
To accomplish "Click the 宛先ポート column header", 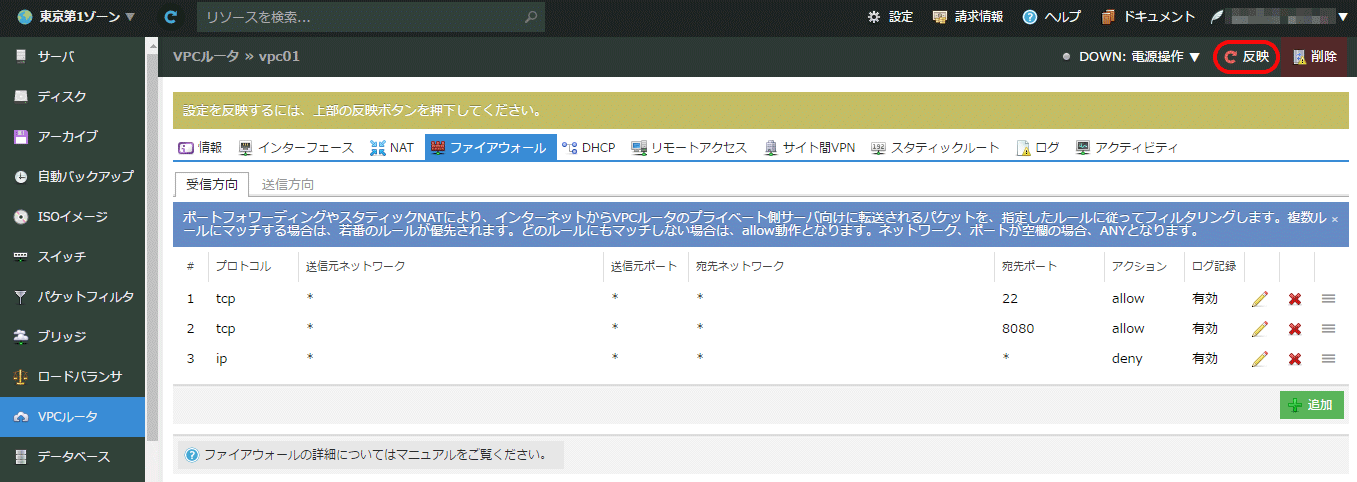I will pos(1029,267).
